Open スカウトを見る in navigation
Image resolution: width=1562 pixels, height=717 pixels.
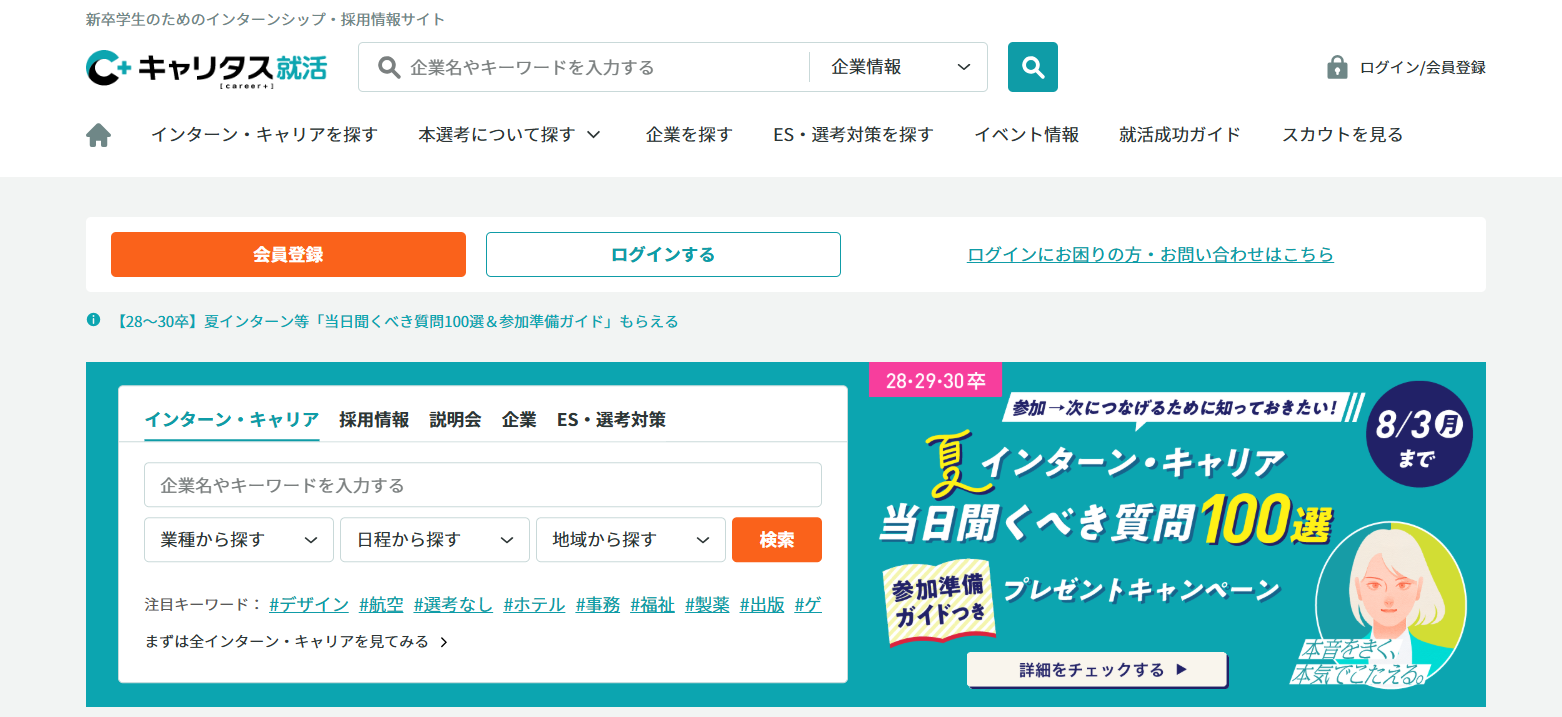[1342, 134]
